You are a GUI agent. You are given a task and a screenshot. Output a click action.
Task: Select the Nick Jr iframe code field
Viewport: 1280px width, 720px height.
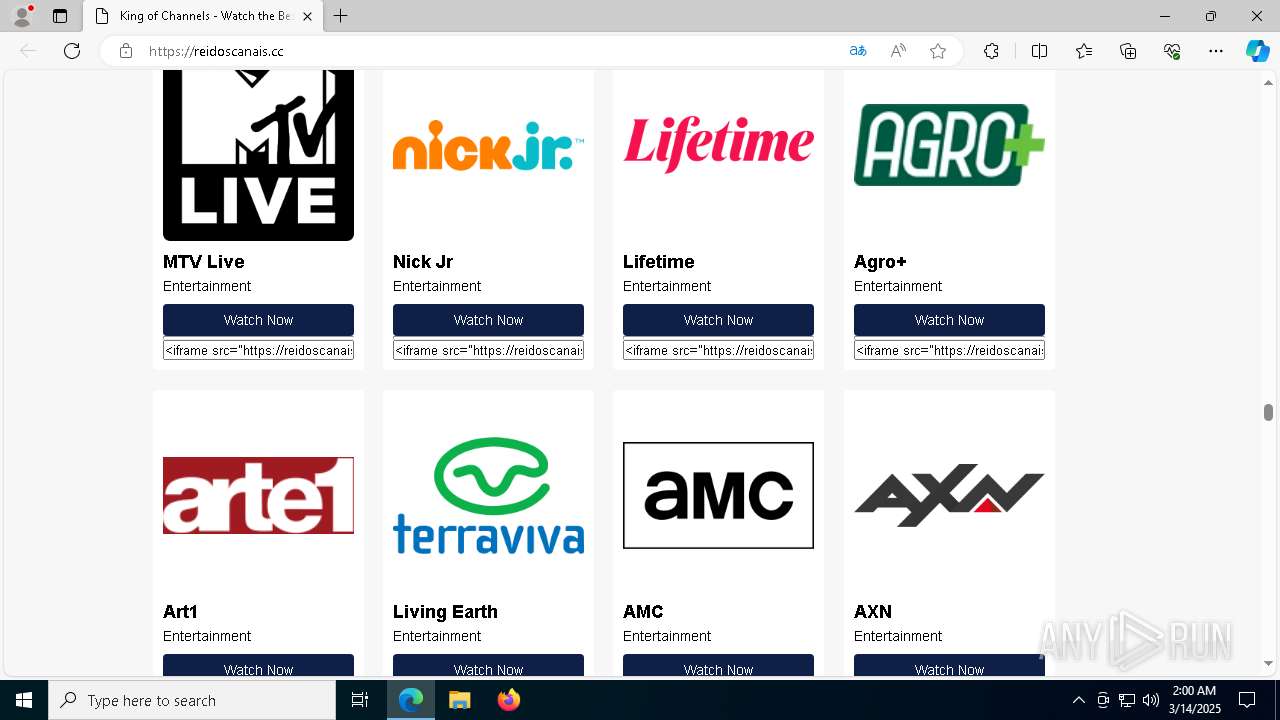(x=488, y=350)
